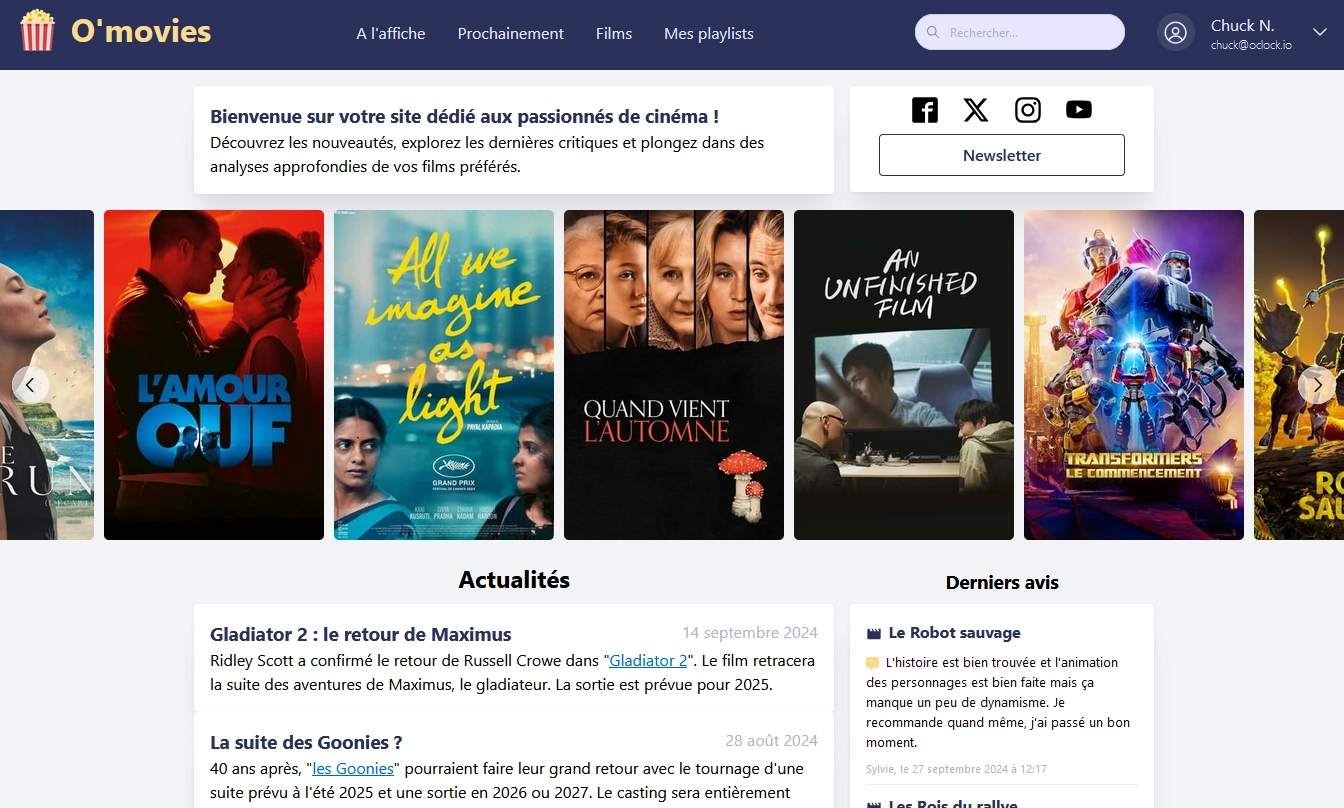Expand the Chuck N. account dropdown chevron
The height and width of the screenshot is (808, 1344).
click(x=1320, y=33)
